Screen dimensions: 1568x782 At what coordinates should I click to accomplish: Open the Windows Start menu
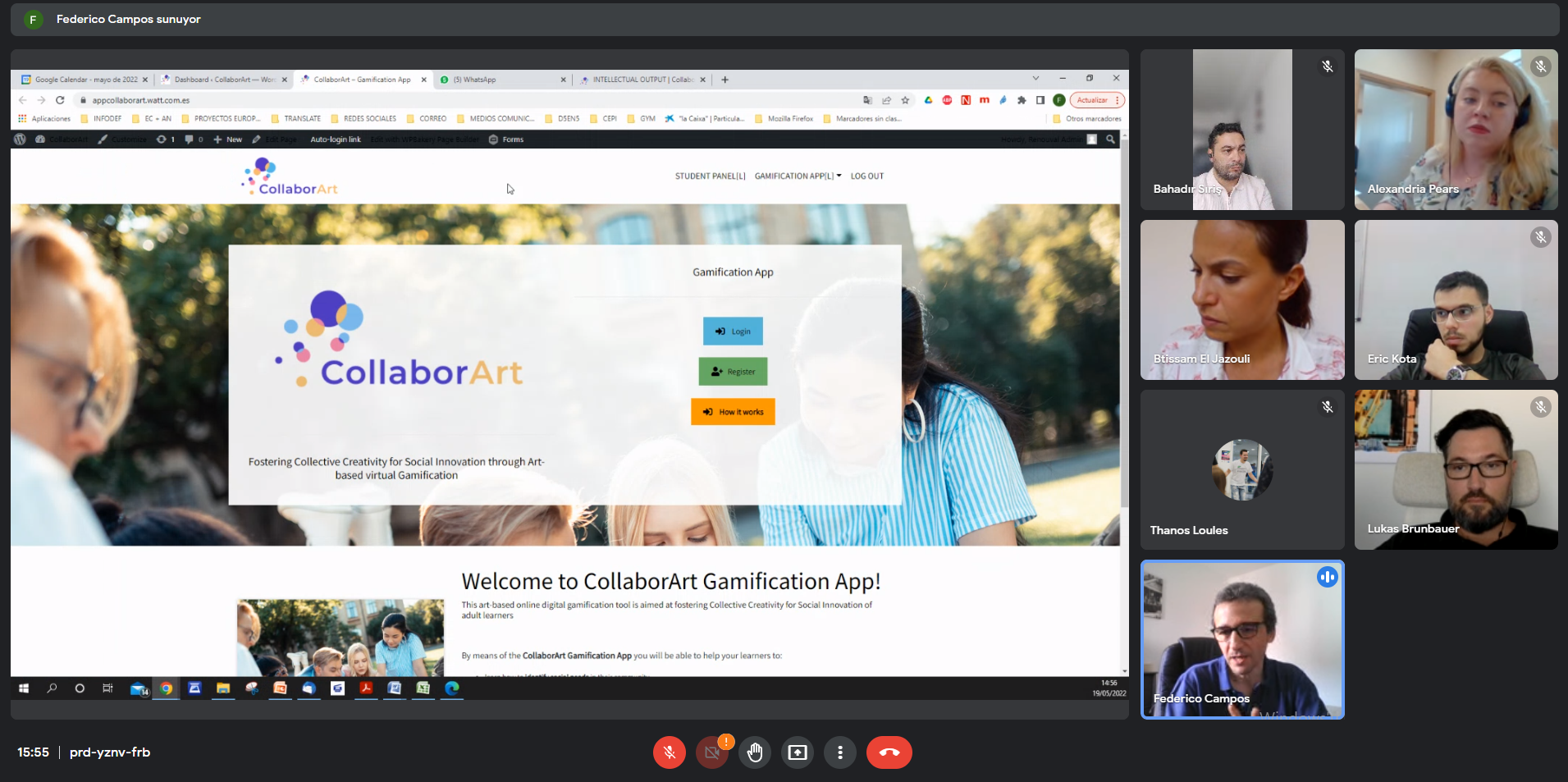click(24, 688)
